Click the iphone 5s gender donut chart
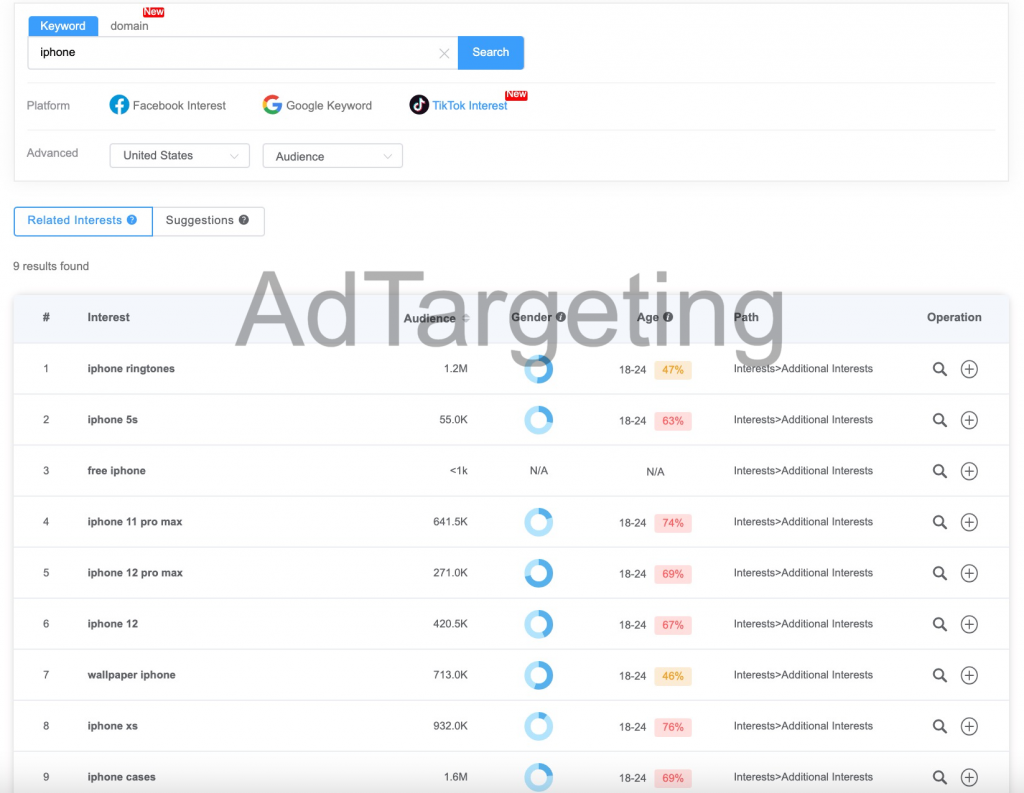The height and width of the screenshot is (793, 1024). (539, 420)
